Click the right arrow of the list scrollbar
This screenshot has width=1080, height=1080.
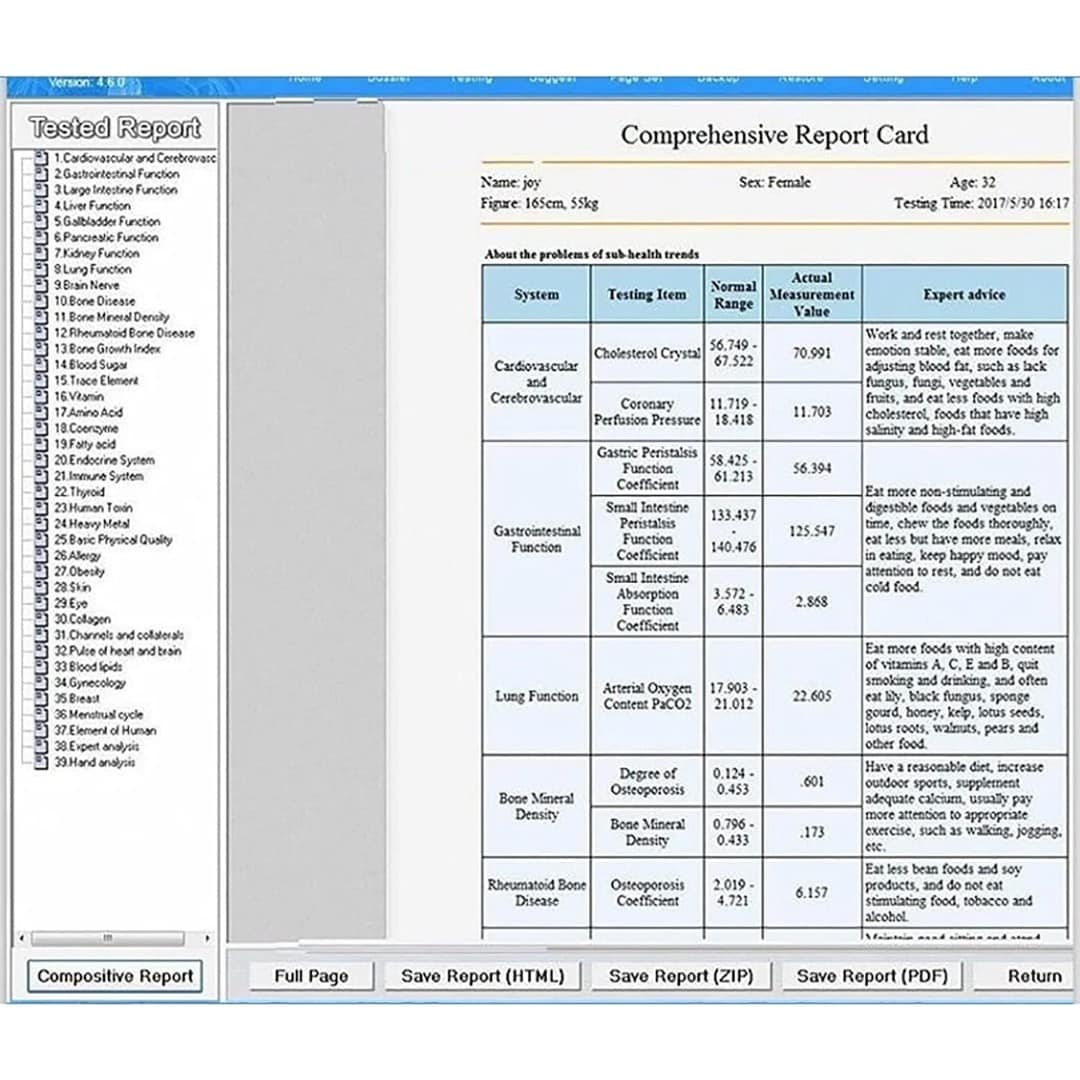(x=207, y=938)
